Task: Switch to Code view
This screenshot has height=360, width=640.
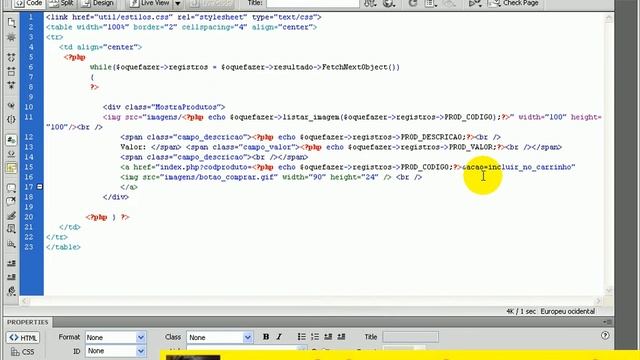Action: (29, 3)
